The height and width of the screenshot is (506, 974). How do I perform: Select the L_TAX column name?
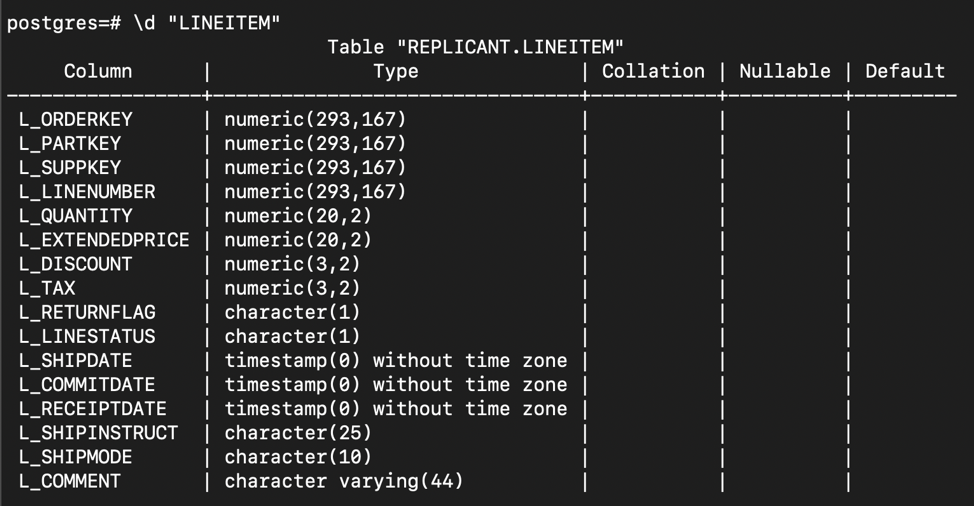[x=46, y=288]
